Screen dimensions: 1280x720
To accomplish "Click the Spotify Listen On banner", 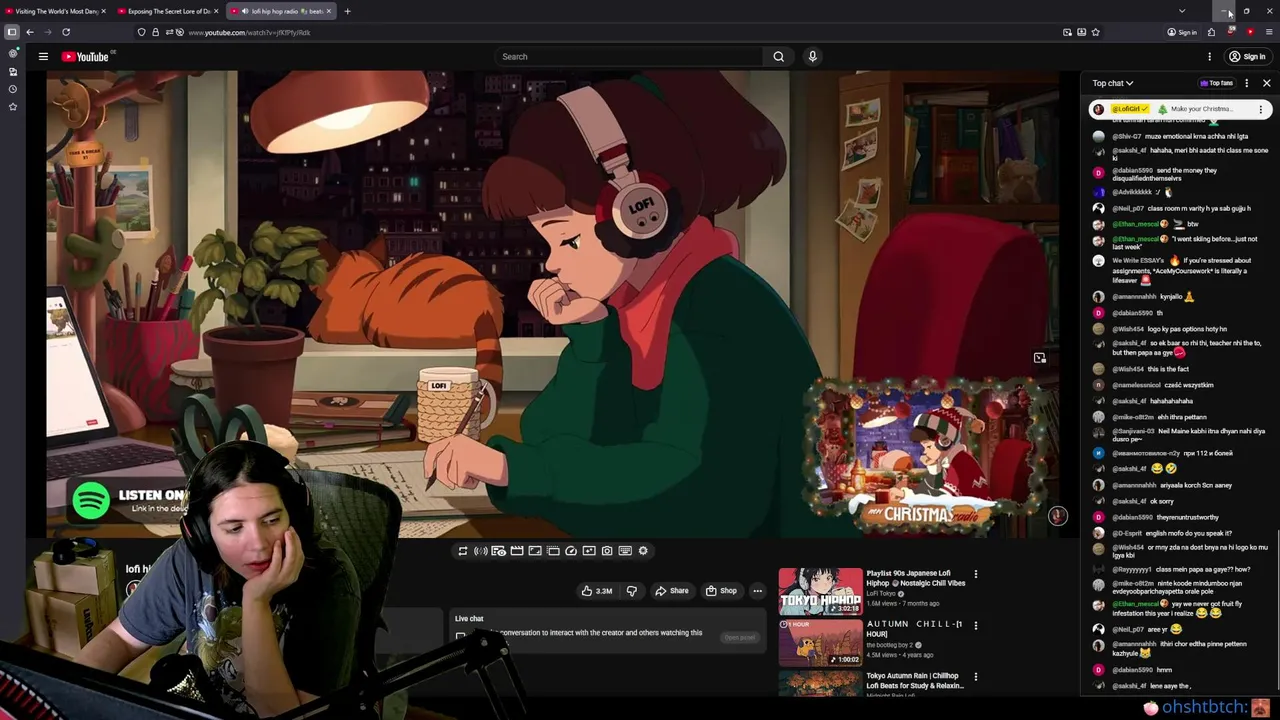I will 128,500.
